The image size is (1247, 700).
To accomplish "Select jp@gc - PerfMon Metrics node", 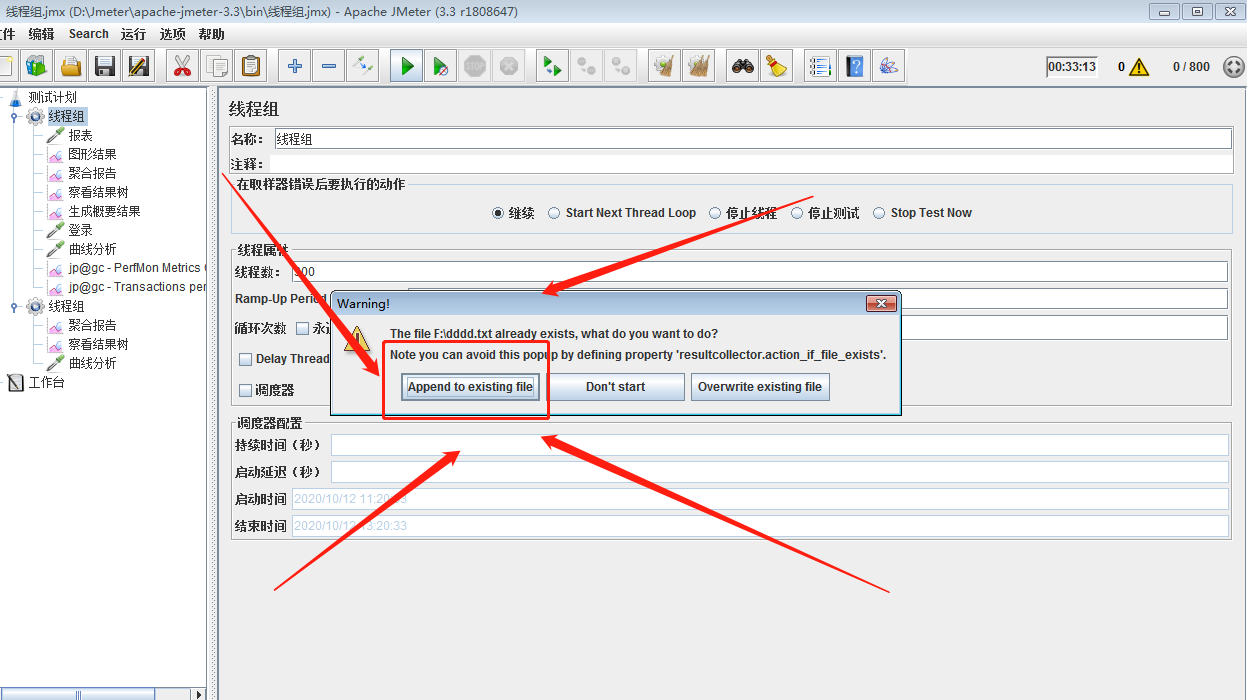I will 136,268.
